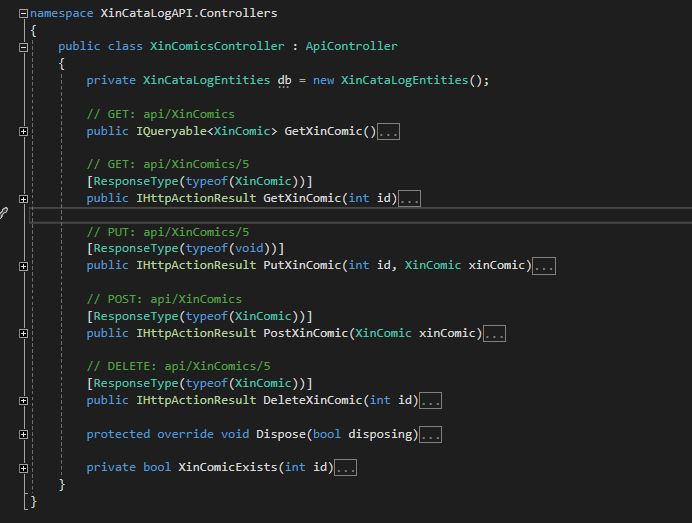This screenshot has width=692, height=523.
Task: Open collapsed ellipsis after GetXinComic(int id)
Action: 410,199
